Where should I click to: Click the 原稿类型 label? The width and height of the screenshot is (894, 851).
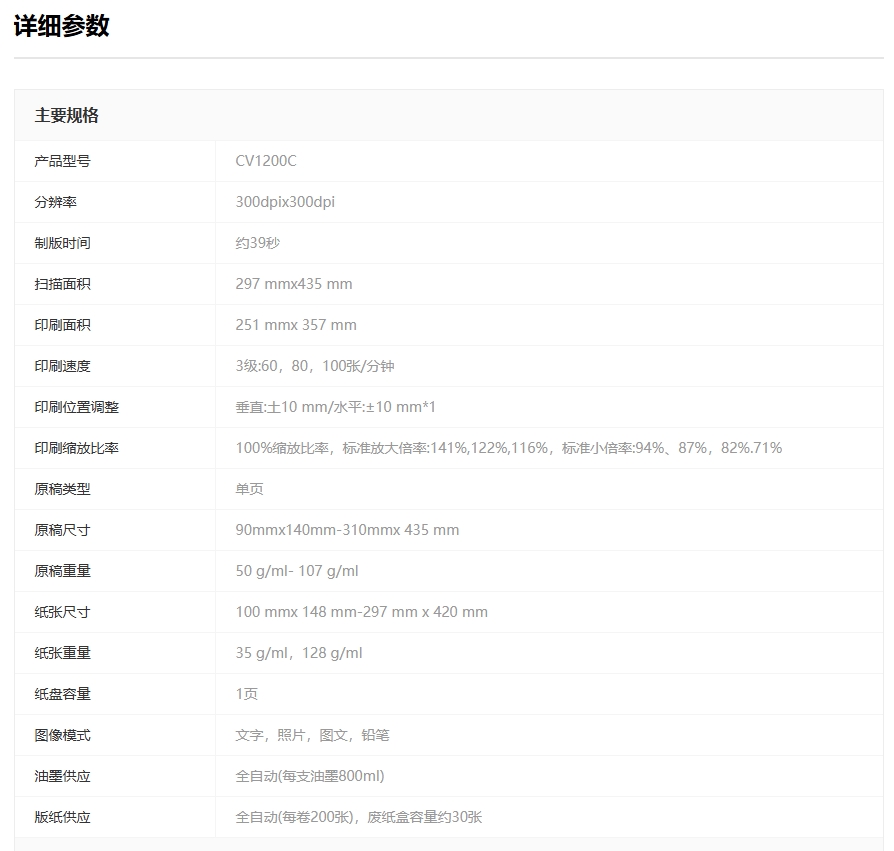point(62,490)
